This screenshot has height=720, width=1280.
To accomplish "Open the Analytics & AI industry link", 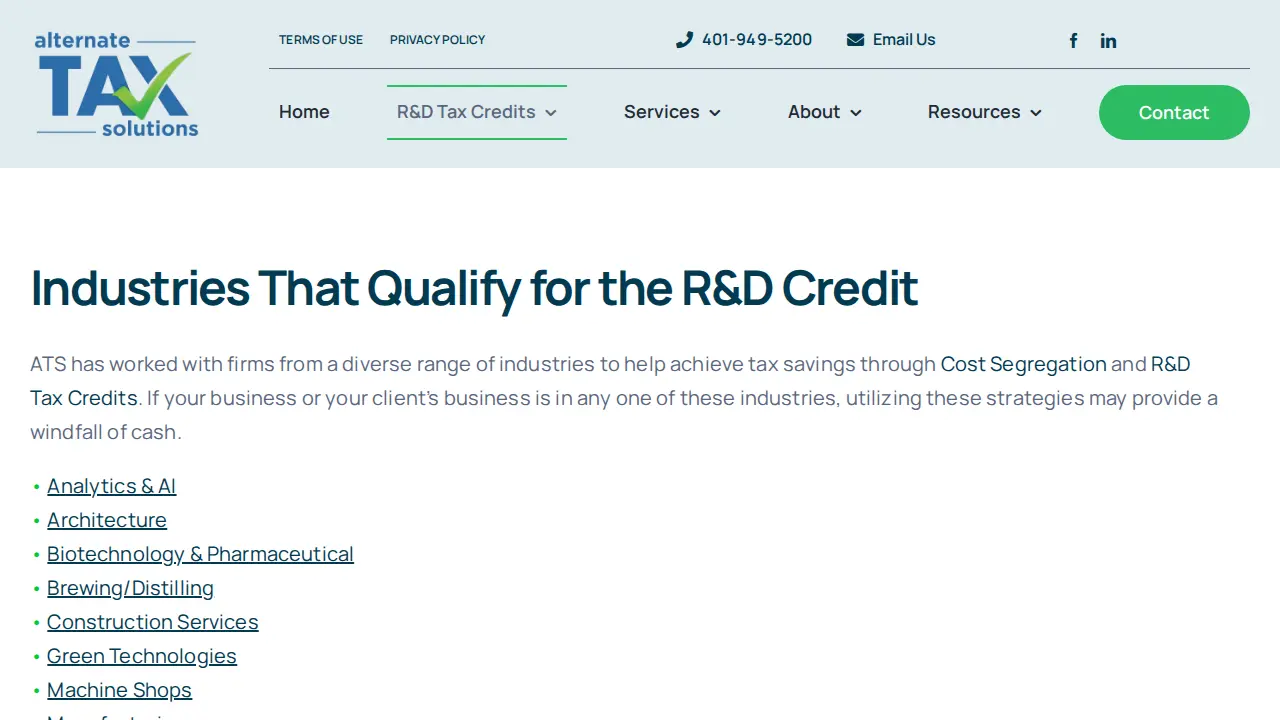I will tap(111, 486).
